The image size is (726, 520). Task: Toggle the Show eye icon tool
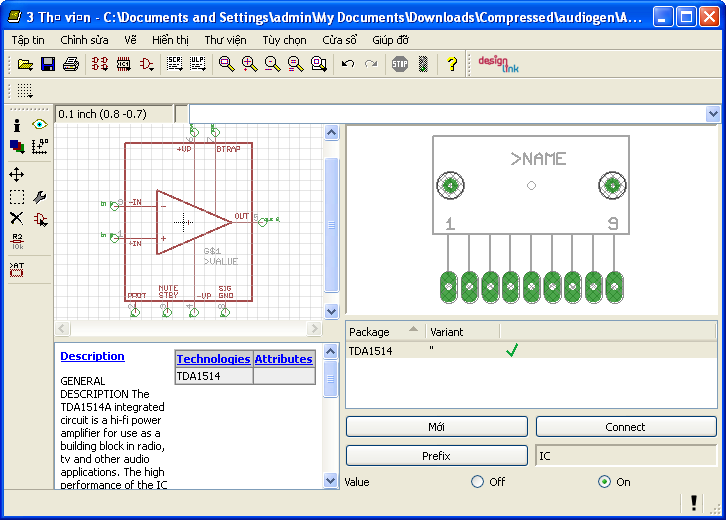point(40,125)
